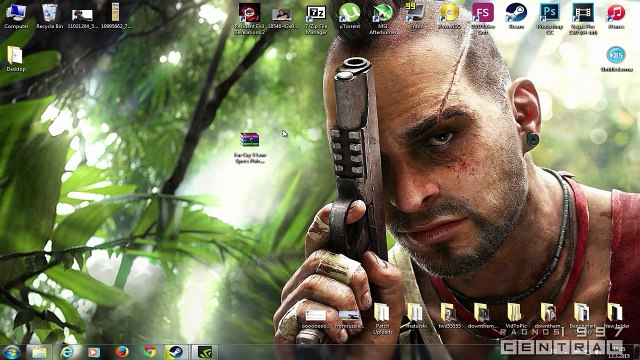Open the Recycle Bin
Image resolution: width=640 pixels, height=360 pixels.
[x=50, y=16]
